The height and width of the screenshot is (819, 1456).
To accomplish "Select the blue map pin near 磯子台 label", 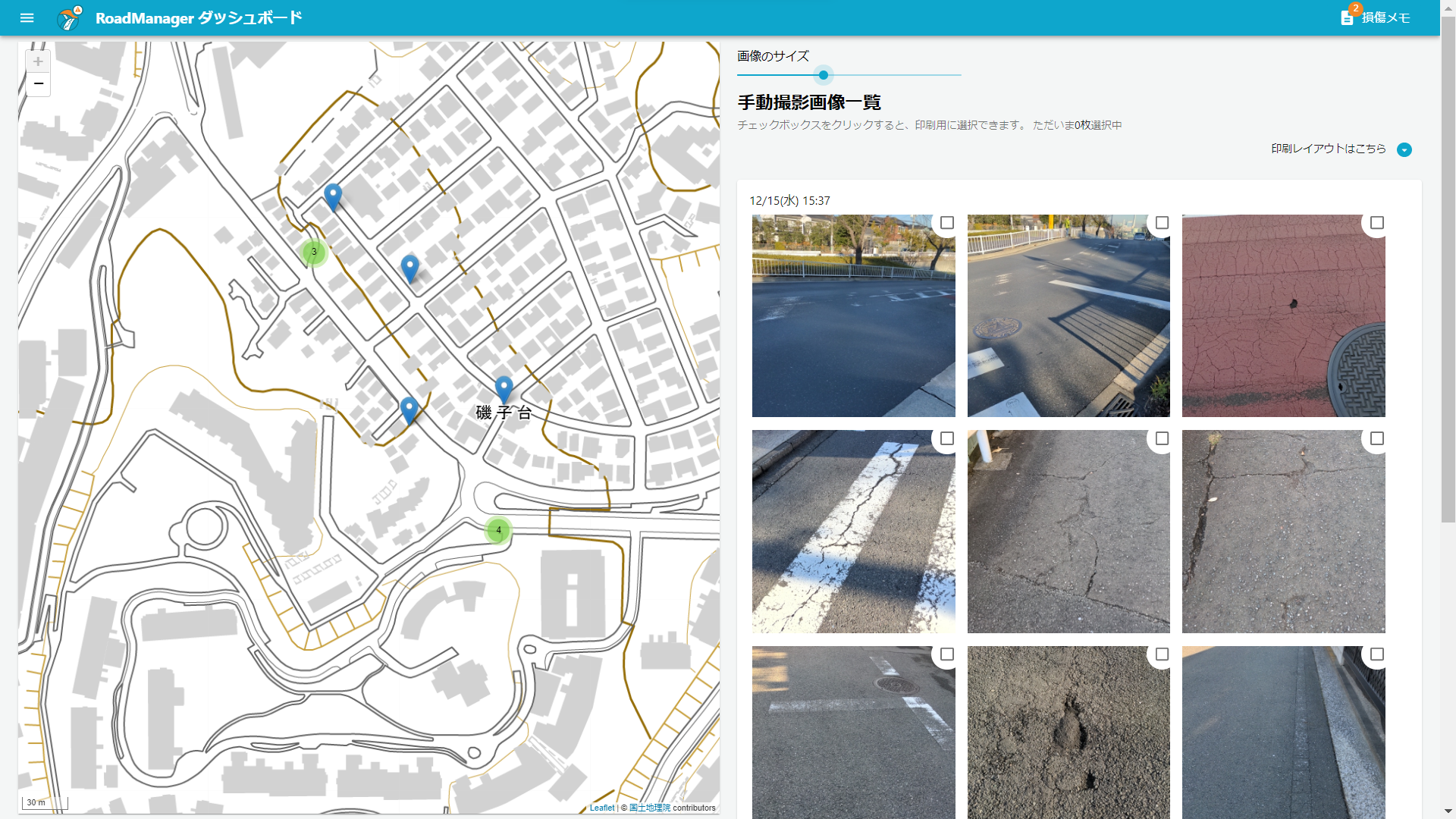I will coord(504,388).
